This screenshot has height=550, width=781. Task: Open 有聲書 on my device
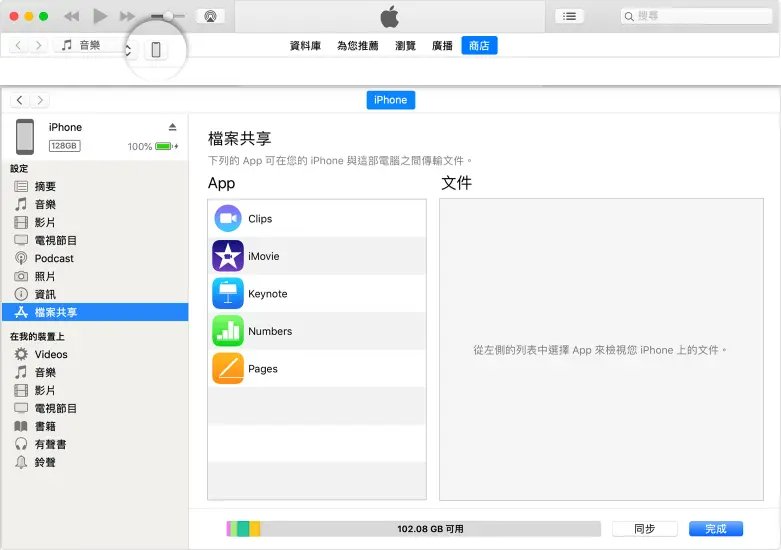pyautogui.click(x=95, y=444)
